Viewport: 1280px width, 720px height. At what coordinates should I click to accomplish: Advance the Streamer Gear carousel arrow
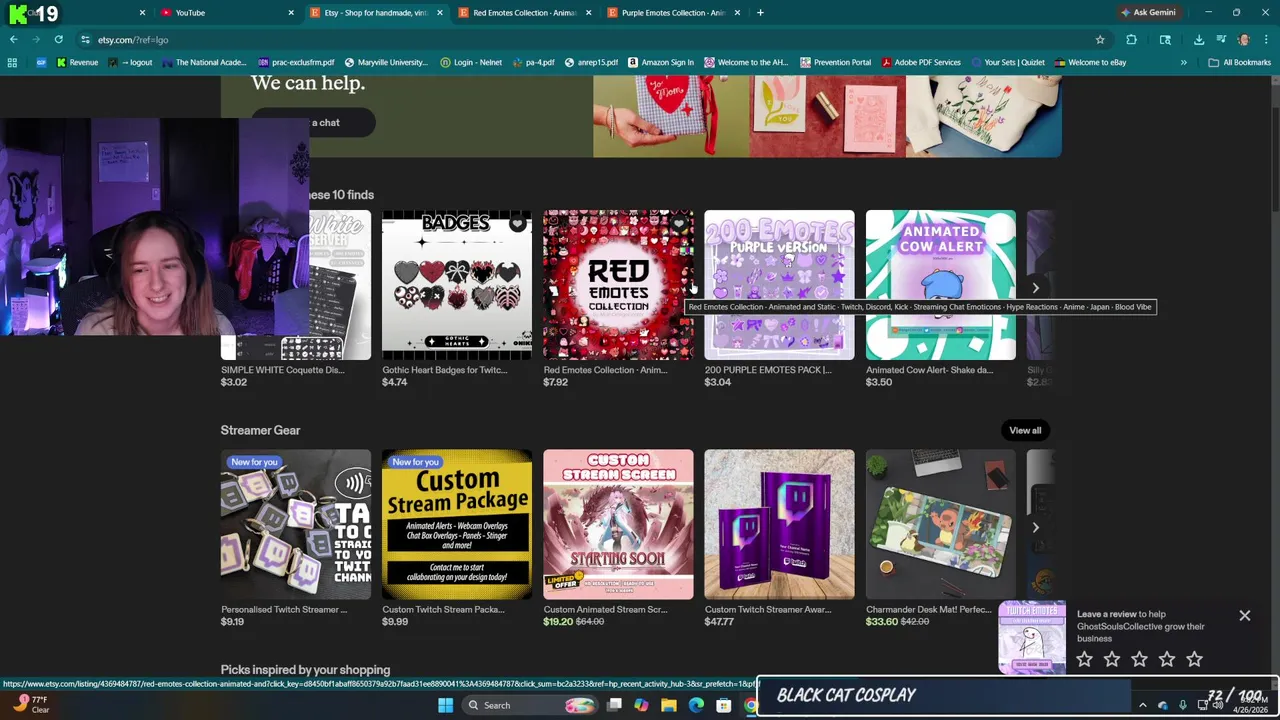click(x=1035, y=527)
